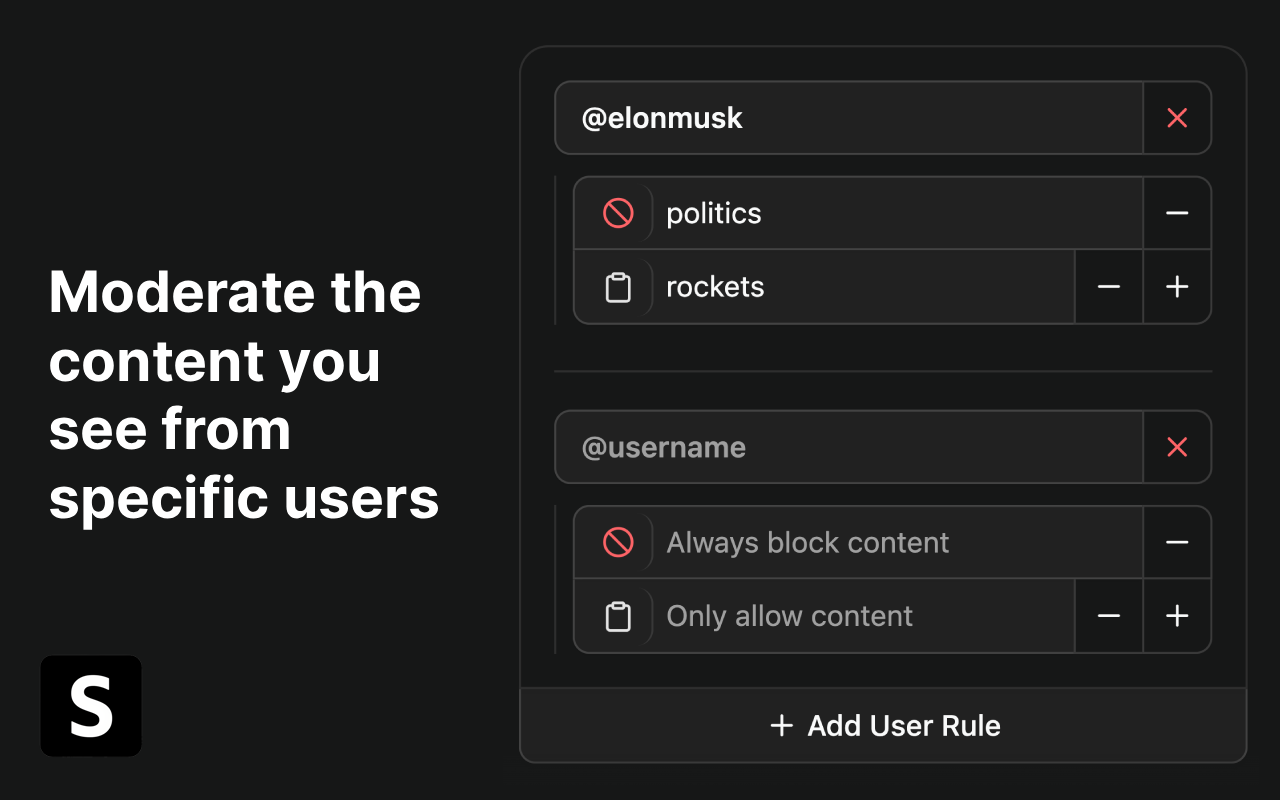The width and height of the screenshot is (1280, 800).
Task: Click the block icon beside politics
Action: tap(618, 213)
